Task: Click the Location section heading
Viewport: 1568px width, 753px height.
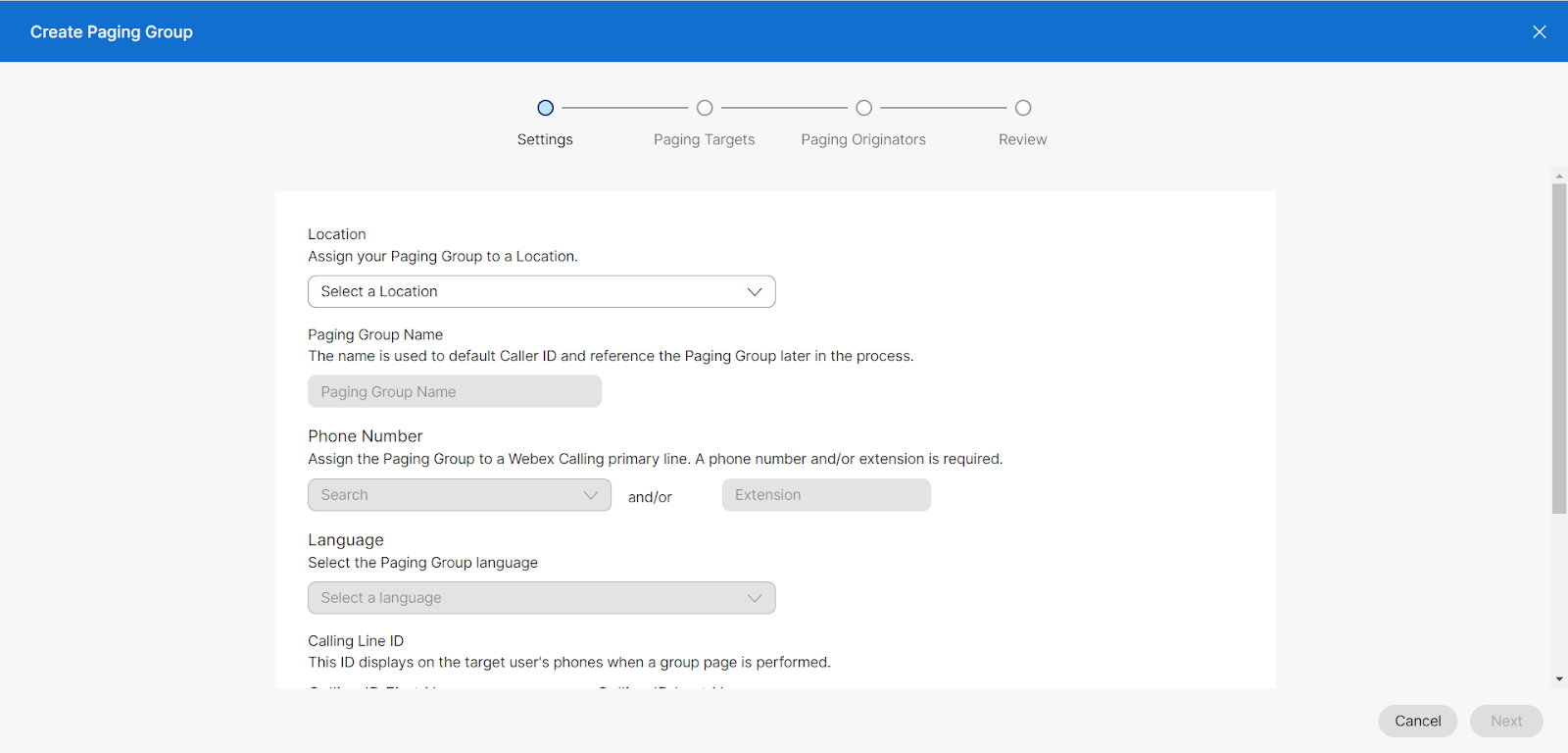Action: (x=337, y=234)
